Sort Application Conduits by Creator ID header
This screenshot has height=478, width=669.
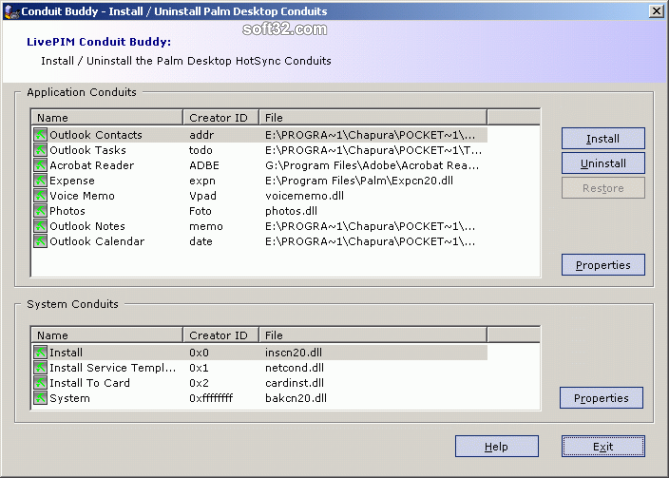(221, 117)
